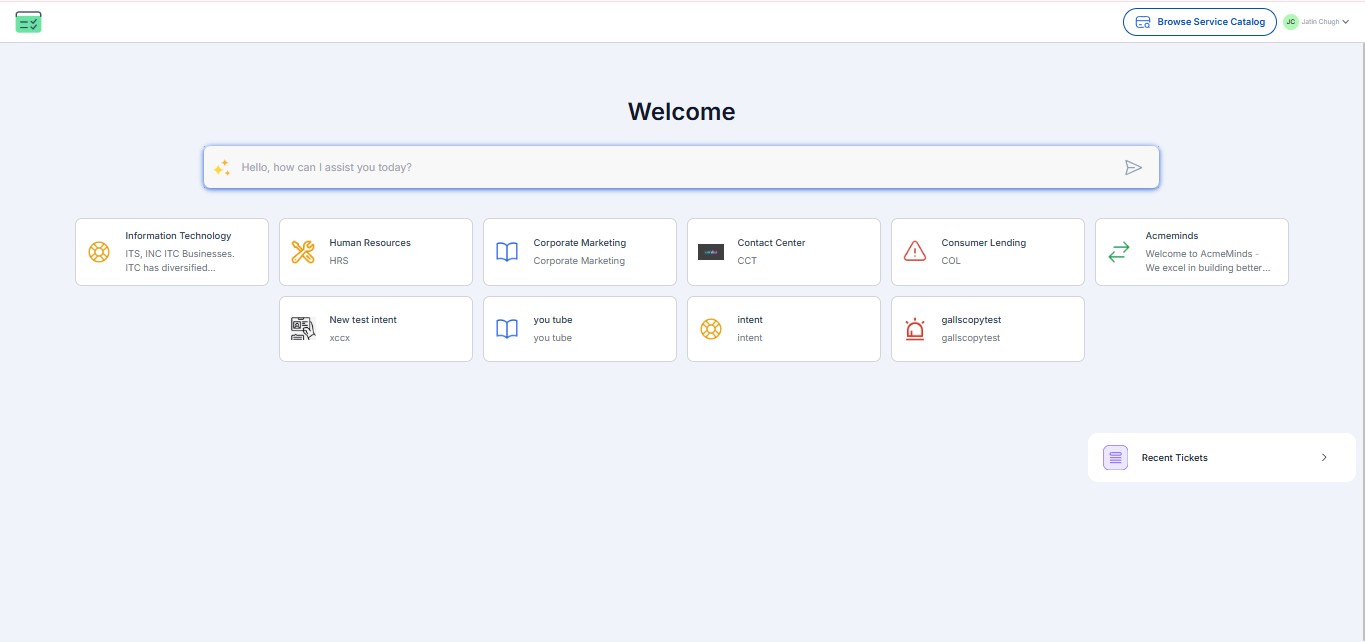The image size is (1365, 642).
Task: Click the red siren icon on gallscopytest
Action: [x=915, y=329]
